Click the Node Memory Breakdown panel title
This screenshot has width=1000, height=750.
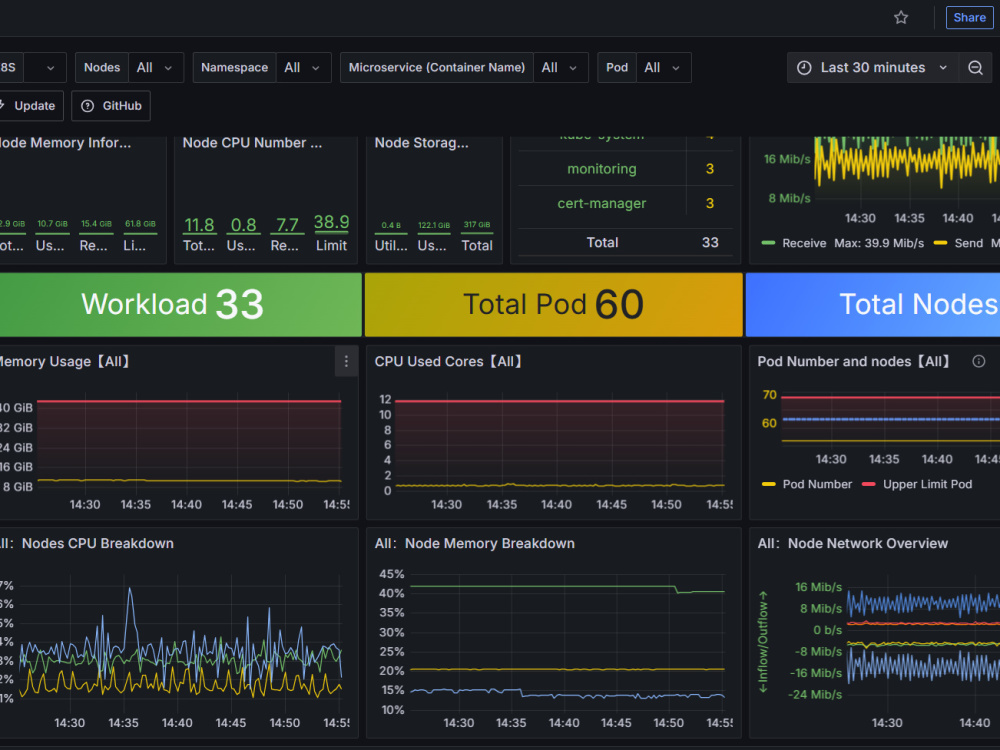(474, 543)
